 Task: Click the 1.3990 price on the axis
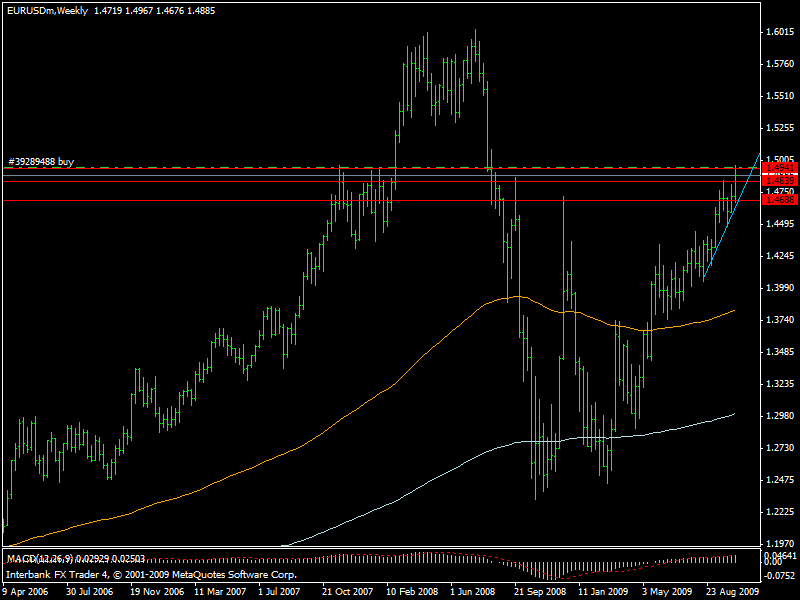[779, 288]
